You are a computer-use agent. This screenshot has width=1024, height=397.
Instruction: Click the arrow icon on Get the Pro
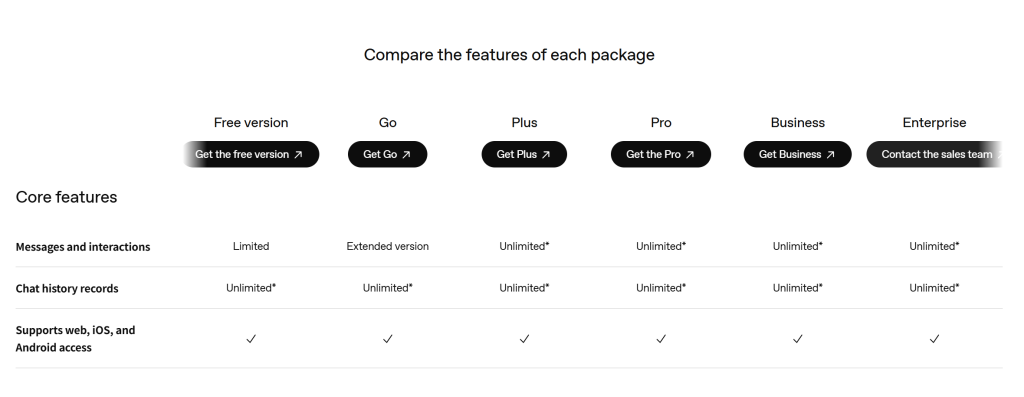690,155
